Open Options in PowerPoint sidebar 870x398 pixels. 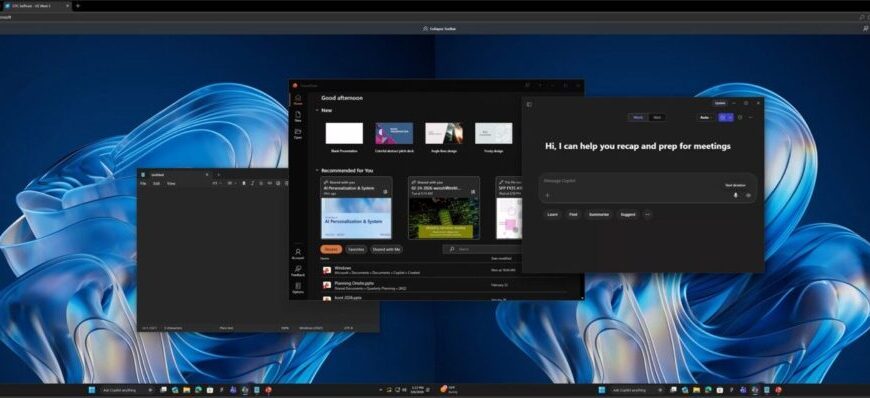pos(298,288)
